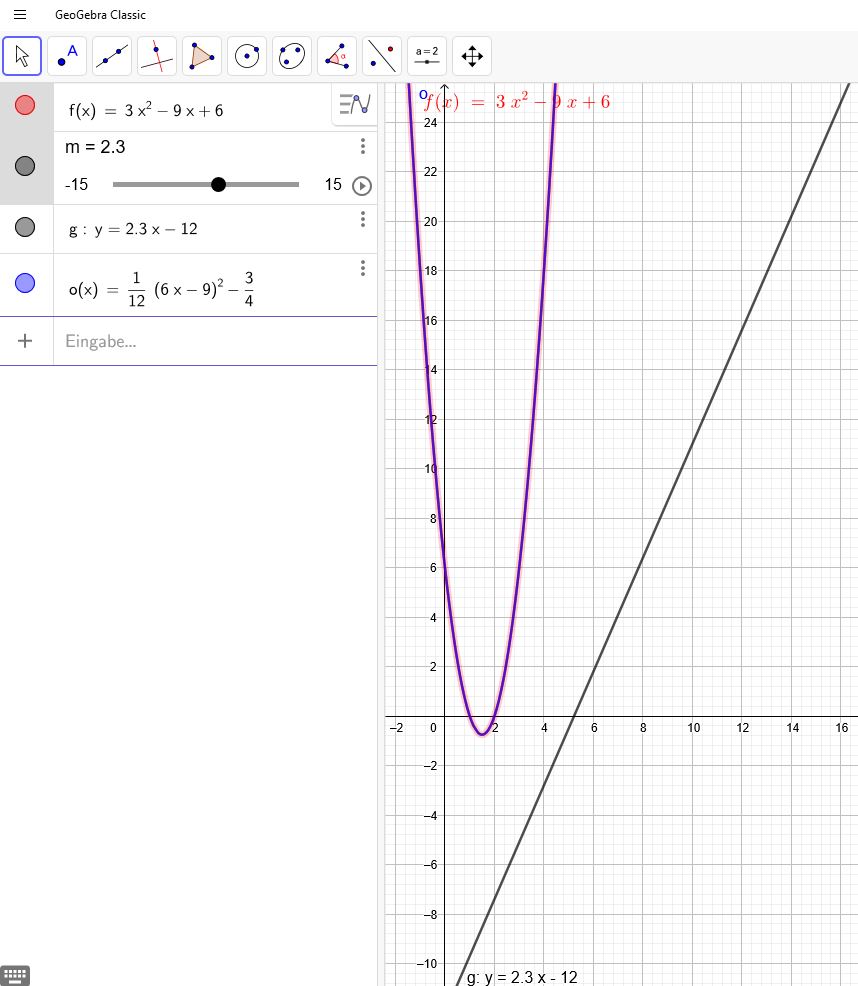The image size is (858, 986).
Task: Select the Slider a=2 tool
Action: click(427, 56)
